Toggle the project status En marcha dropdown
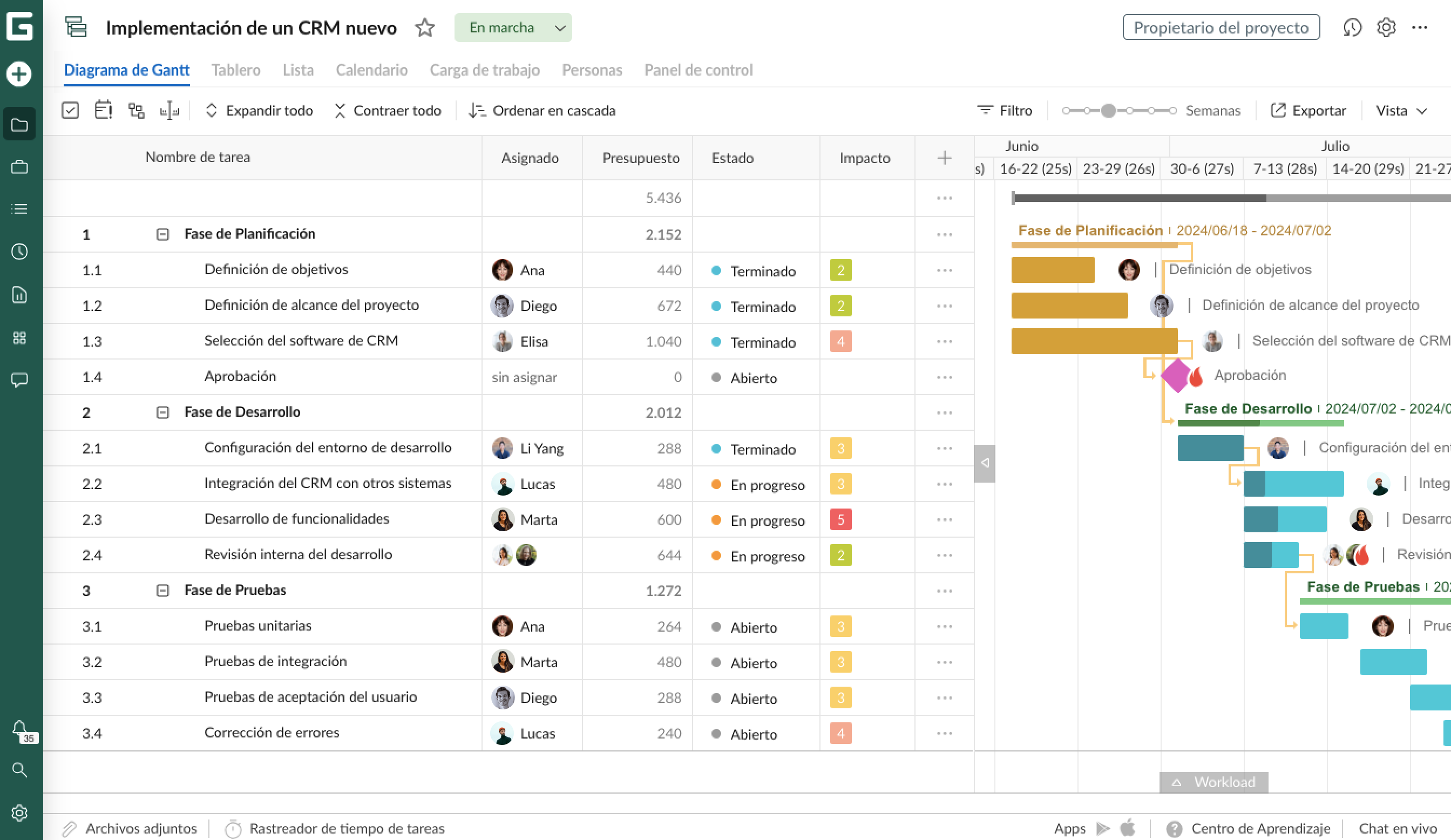 516,27
